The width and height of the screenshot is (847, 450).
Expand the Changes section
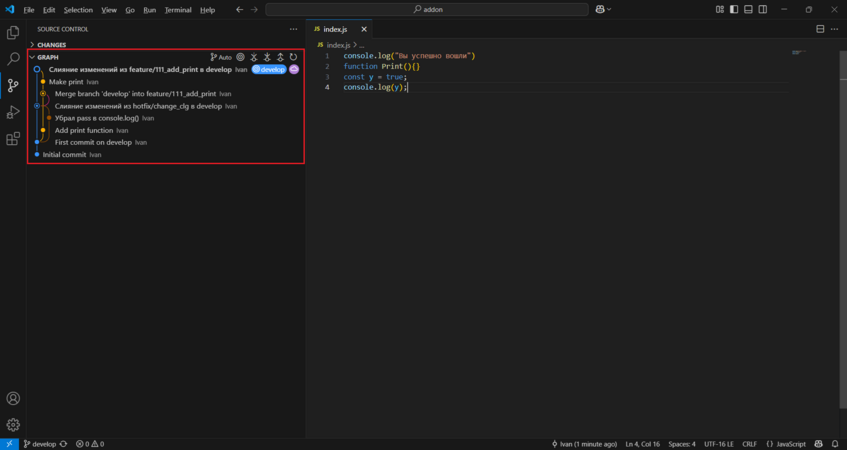tap(51, 45)
